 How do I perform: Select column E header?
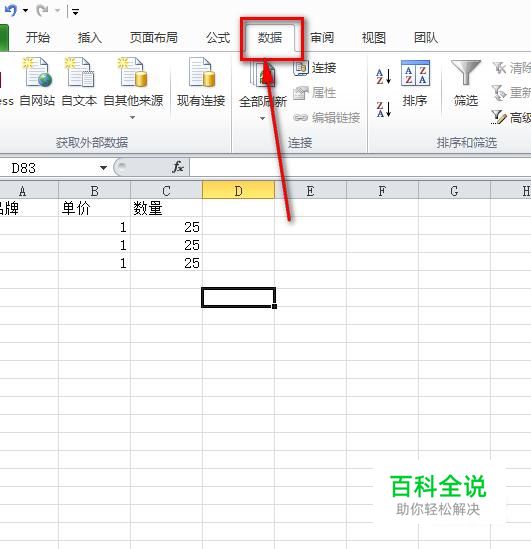coord(310,191)
